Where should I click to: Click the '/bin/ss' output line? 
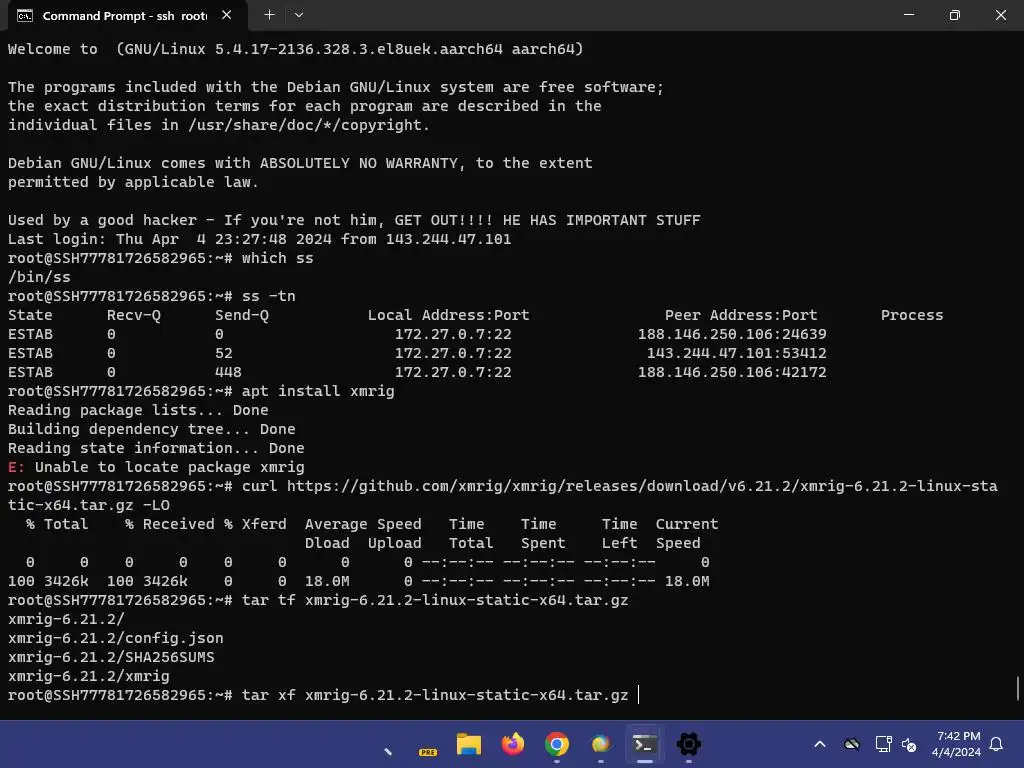coord(39,277)
